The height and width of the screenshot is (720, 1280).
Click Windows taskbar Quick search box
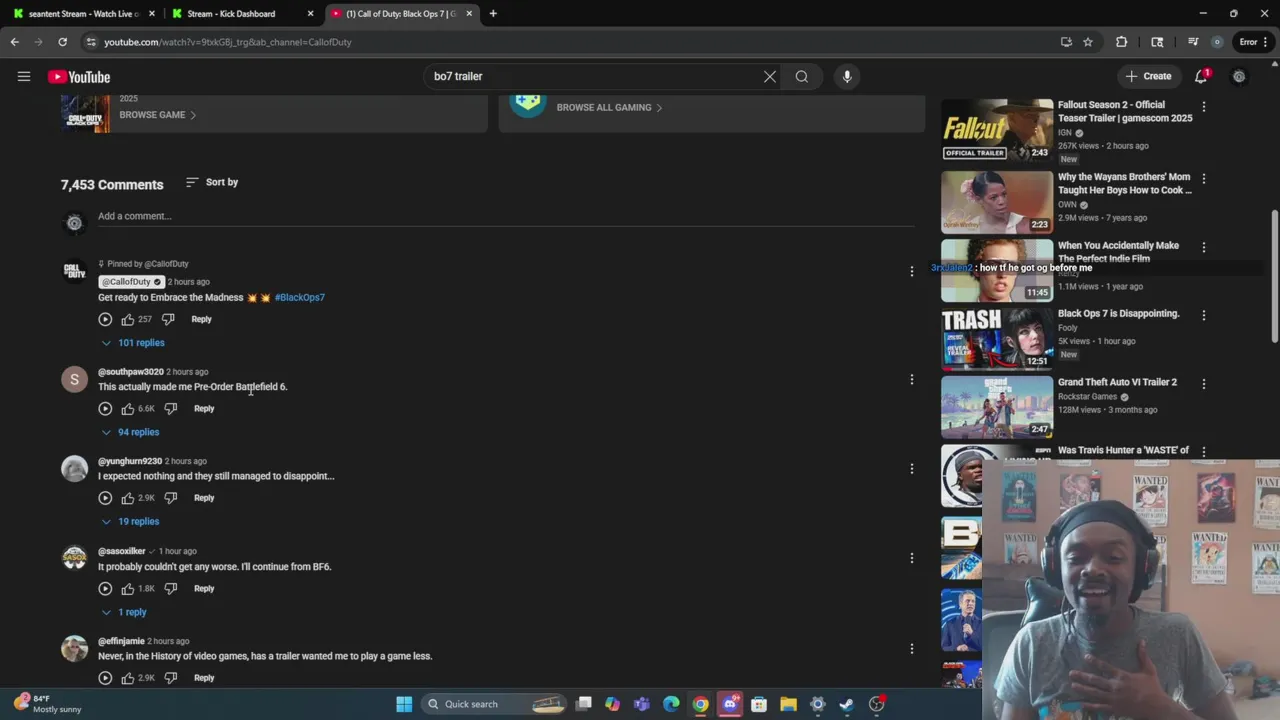coord(495,704)
